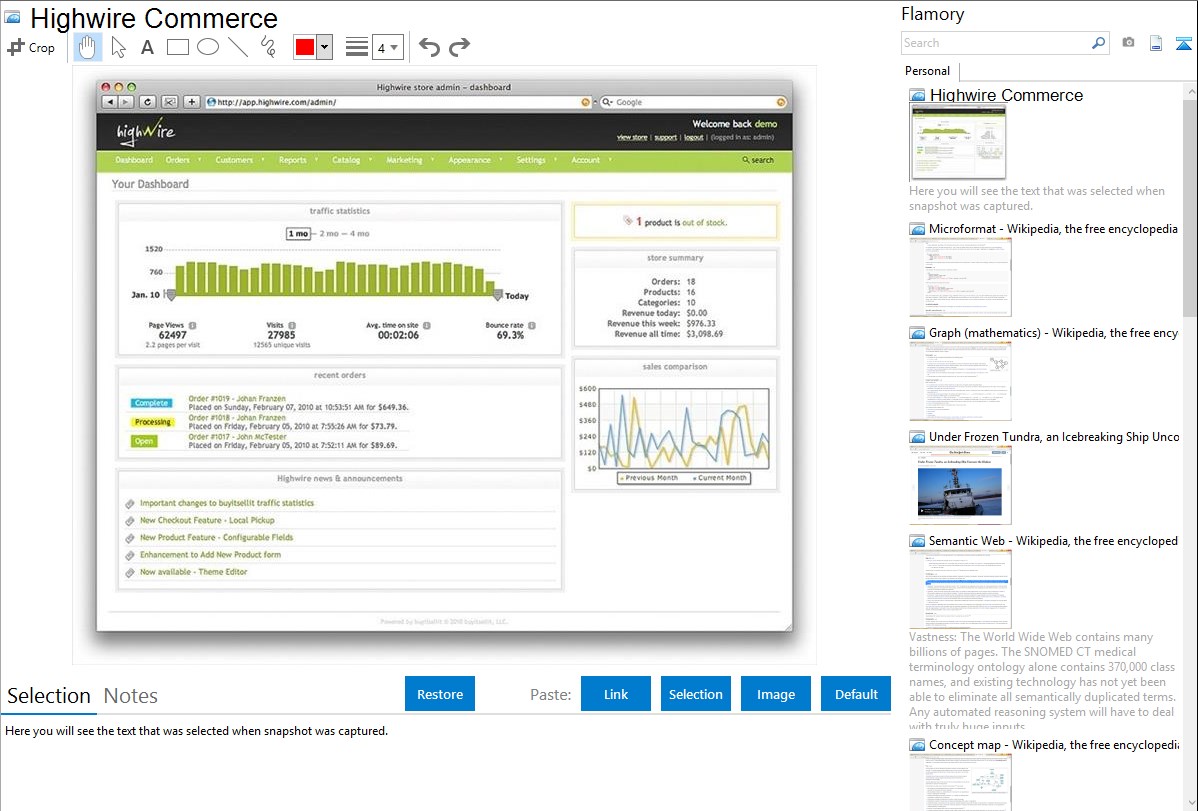The image size is (1198, 811).
Task: Open the Under Frozen Tundra snapshot title
Action: pyautogui.click(x=1054, y=437)
